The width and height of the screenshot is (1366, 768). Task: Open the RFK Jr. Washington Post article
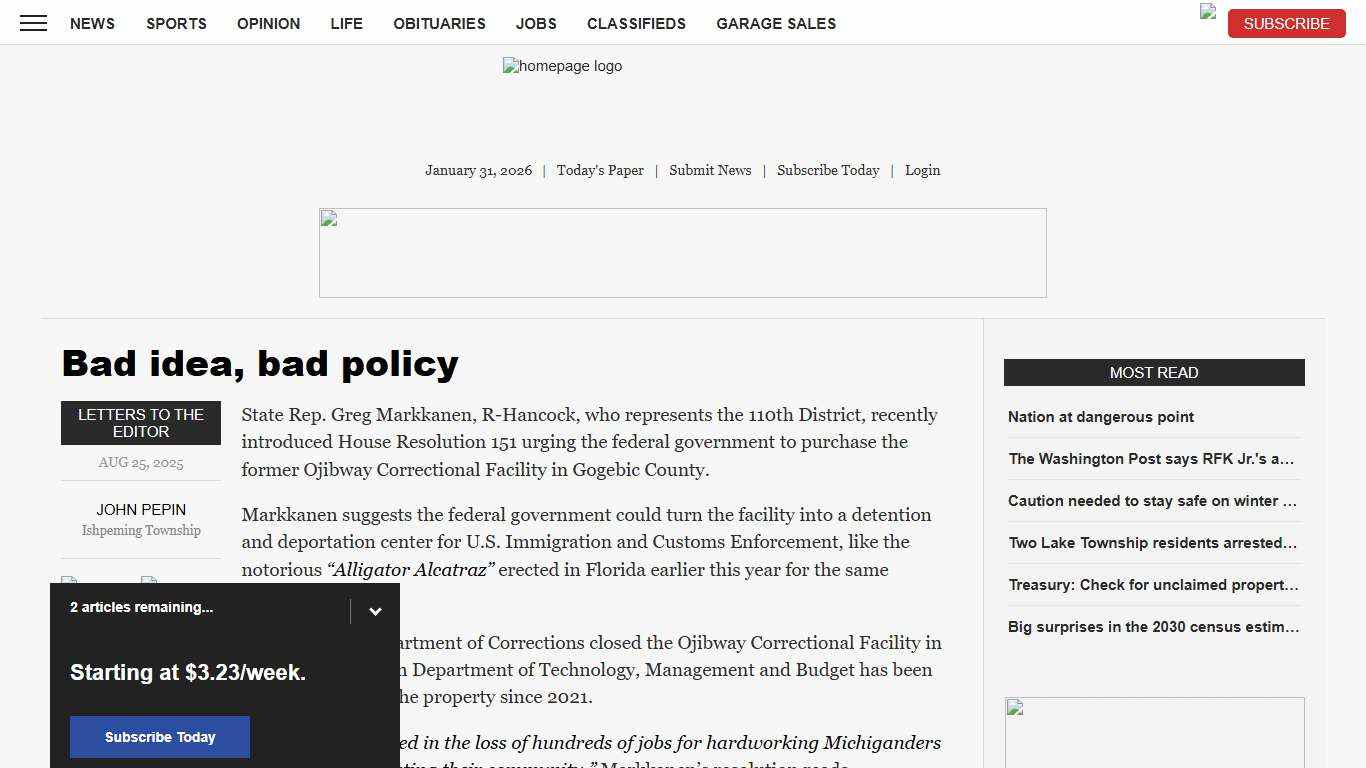[x=1152, y=459]
